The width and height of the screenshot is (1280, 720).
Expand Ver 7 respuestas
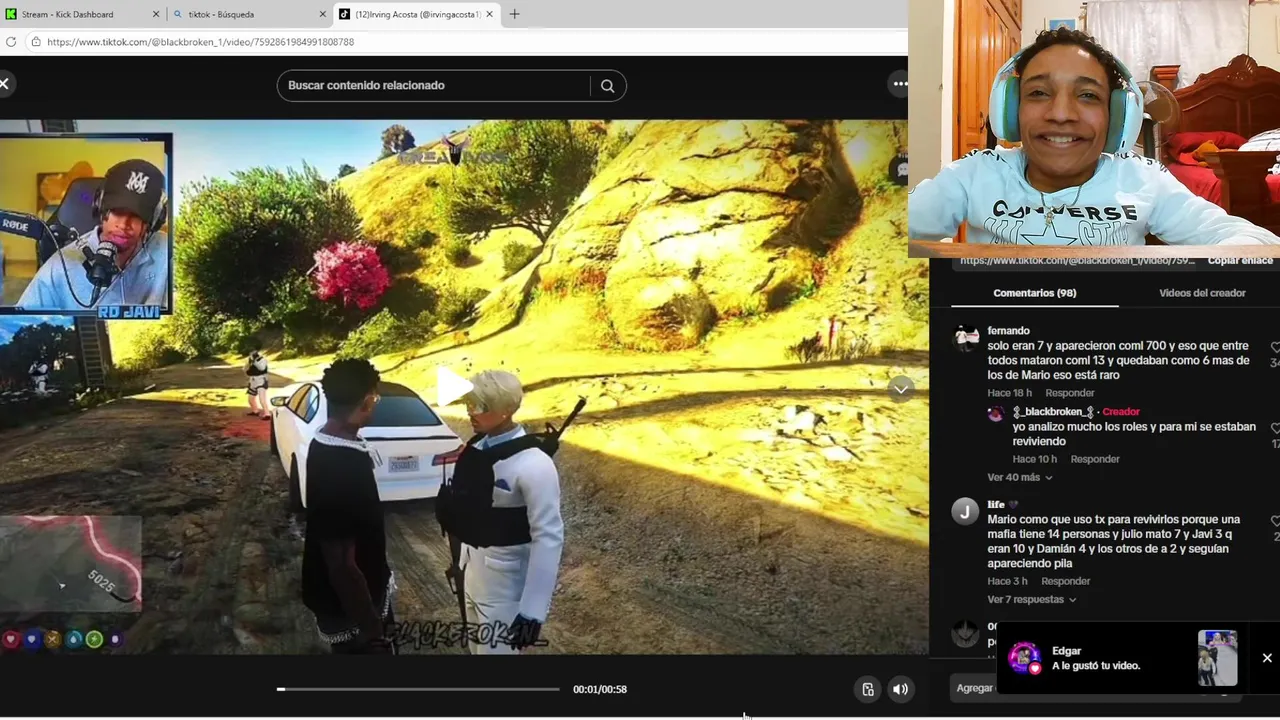pos(1031,600)
